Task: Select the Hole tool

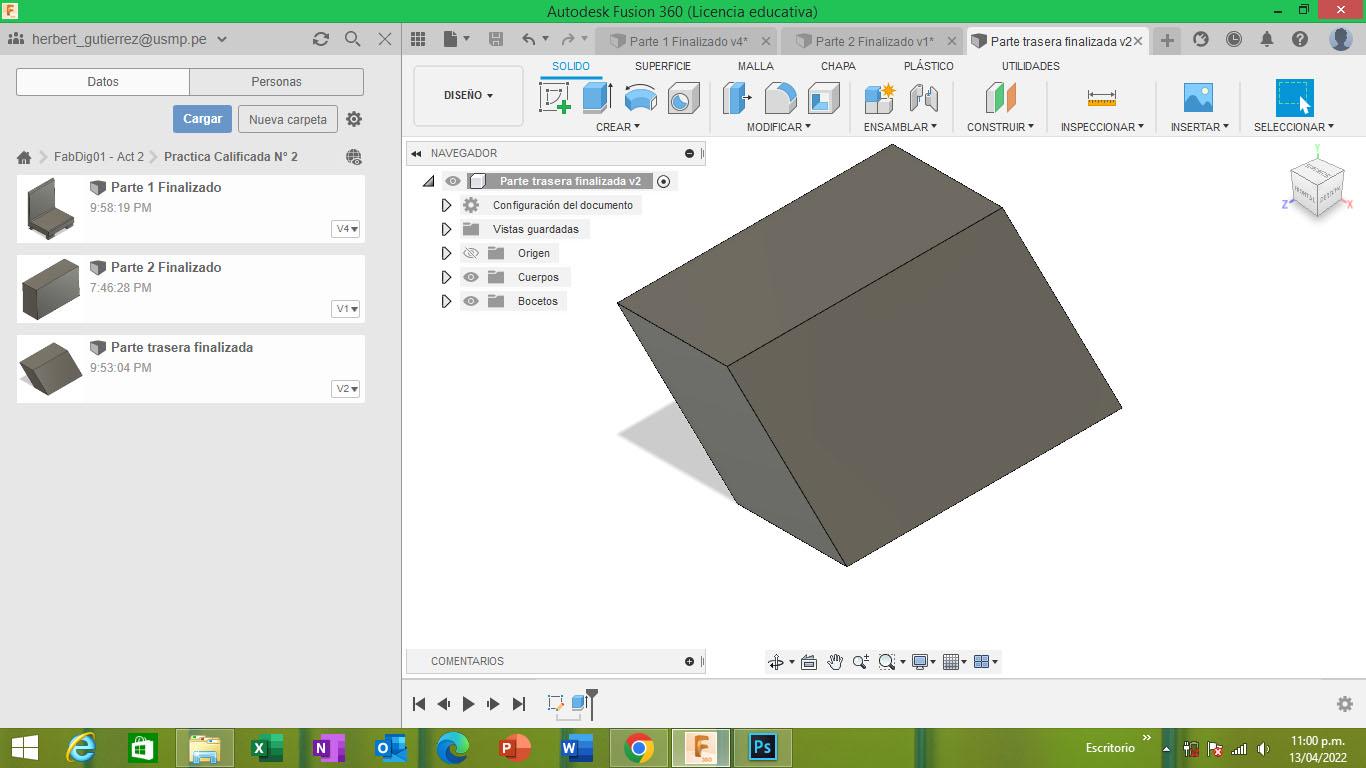Action: point(683,98)
